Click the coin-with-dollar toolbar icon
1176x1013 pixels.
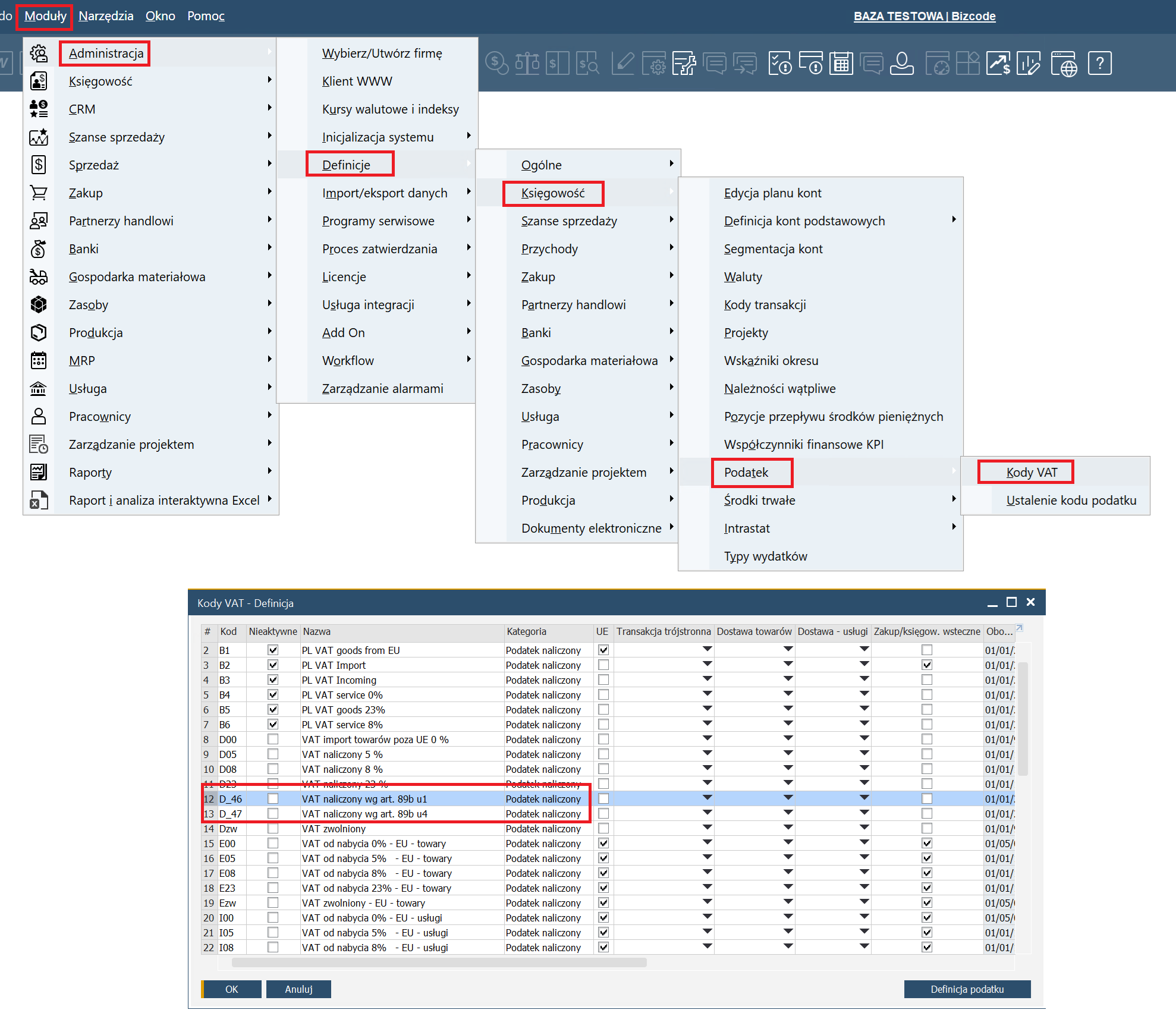tap(496, 63)
